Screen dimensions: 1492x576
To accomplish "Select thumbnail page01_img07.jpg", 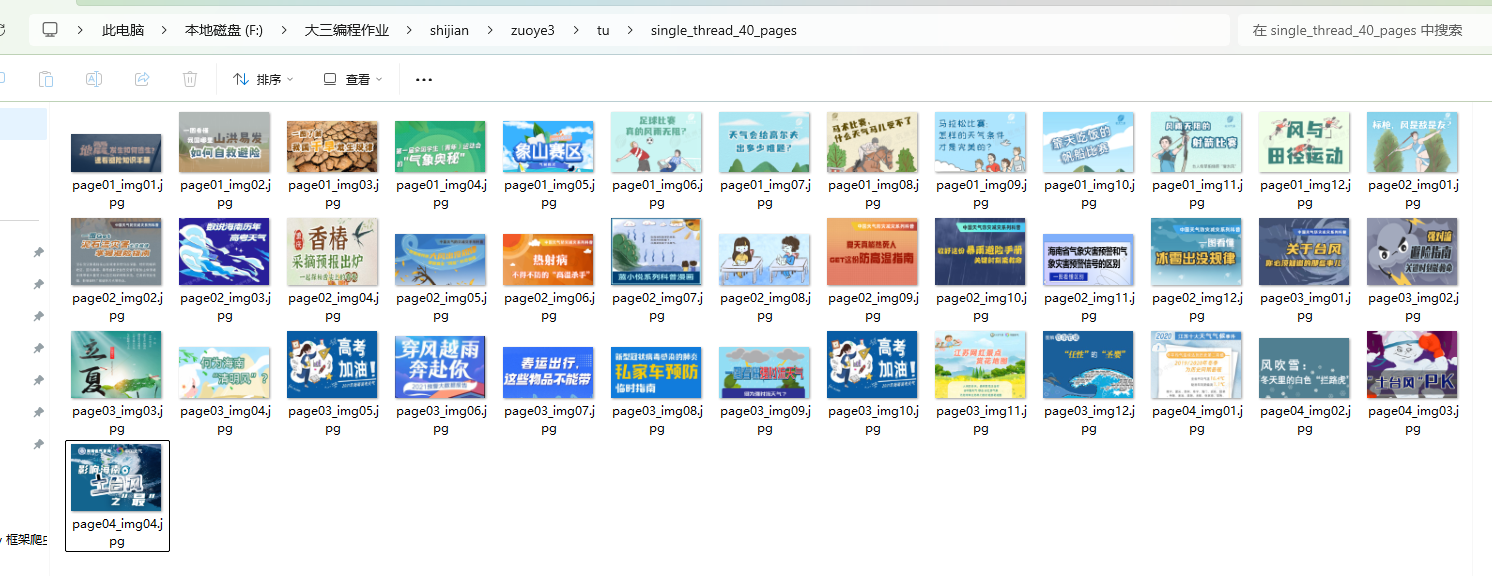I will [764, 142].
